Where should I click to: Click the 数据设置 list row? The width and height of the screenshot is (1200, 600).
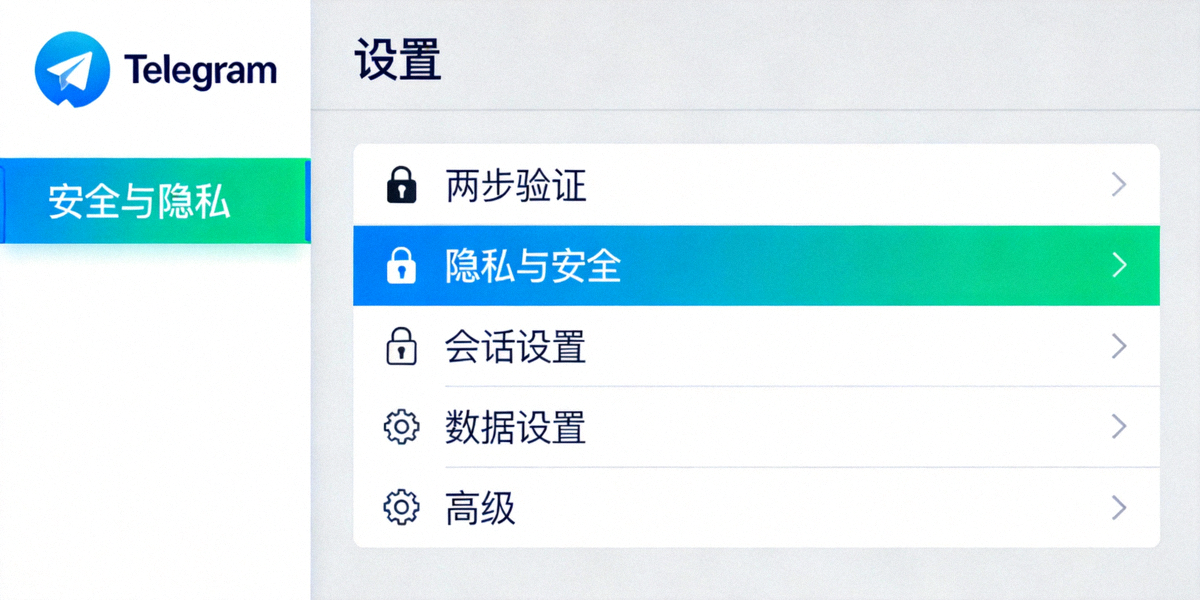(700, 427)
